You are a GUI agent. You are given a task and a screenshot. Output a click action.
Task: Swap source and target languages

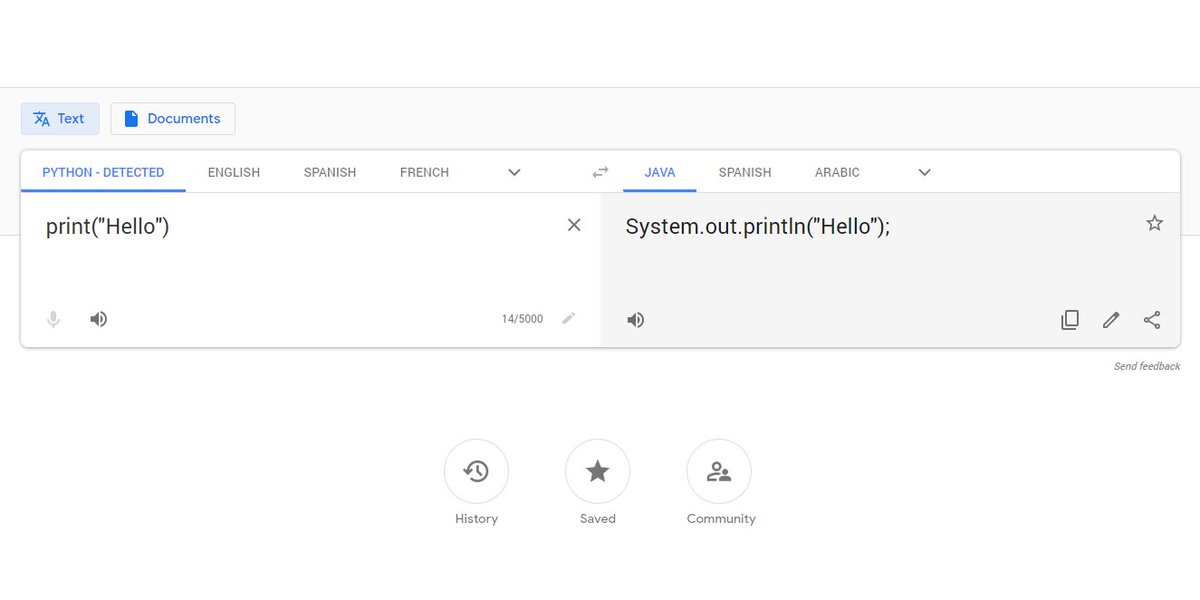(600, 172)
